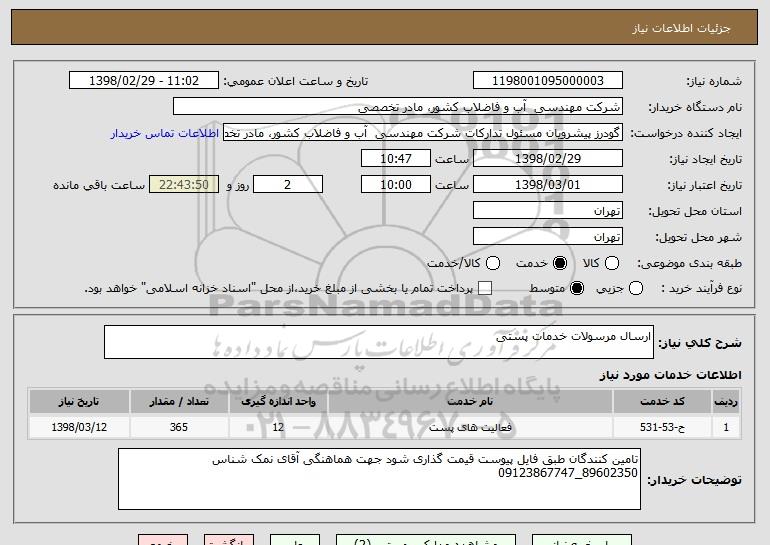Click the شرح کلی نیاز text area
Screen dimensions: 770x545
coord(379,342)
